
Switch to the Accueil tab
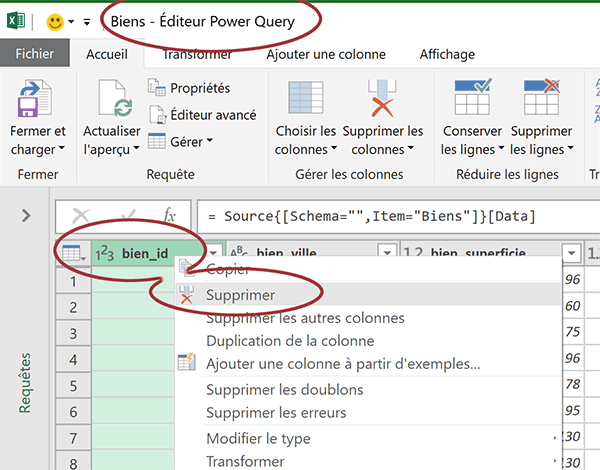tap(107, 54)
